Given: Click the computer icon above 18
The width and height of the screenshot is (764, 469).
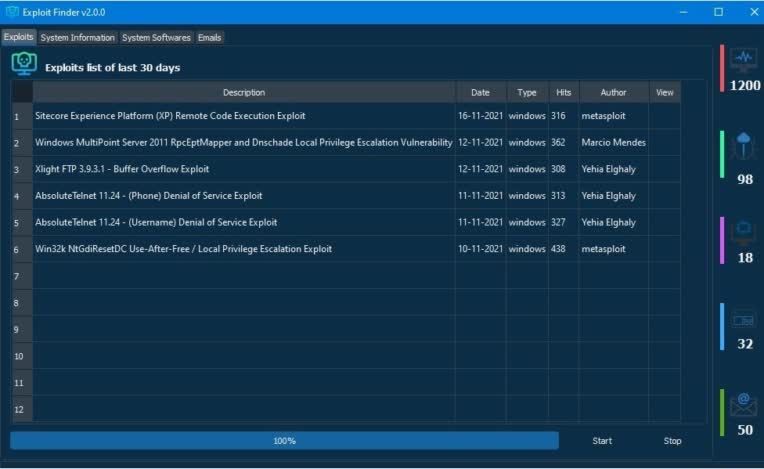Looking at the screenshot, I should [744, 232].
